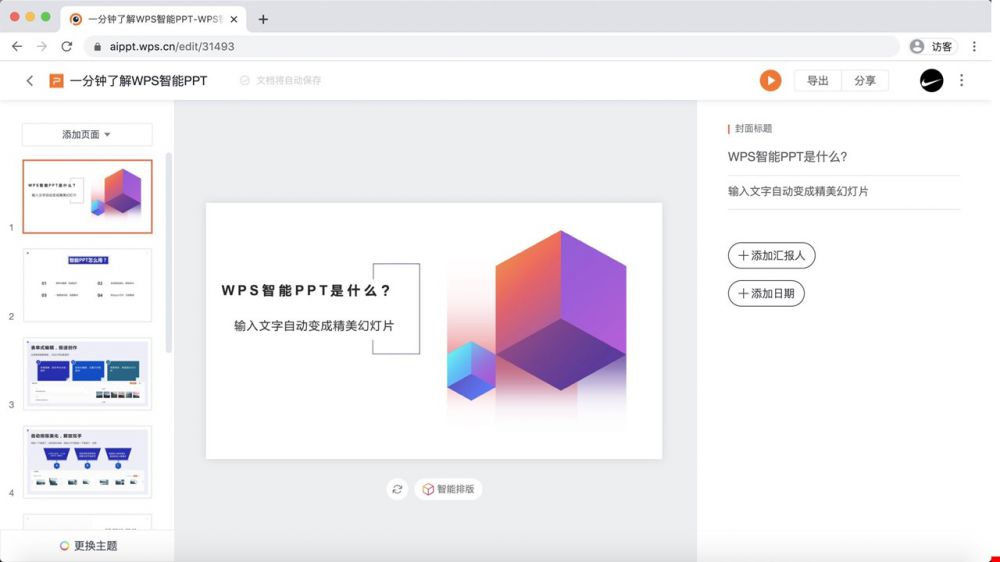This screenshot has width=1000, height=562.
Task: Select slide 4 thumbnail
Action: [x=87, y=462]
